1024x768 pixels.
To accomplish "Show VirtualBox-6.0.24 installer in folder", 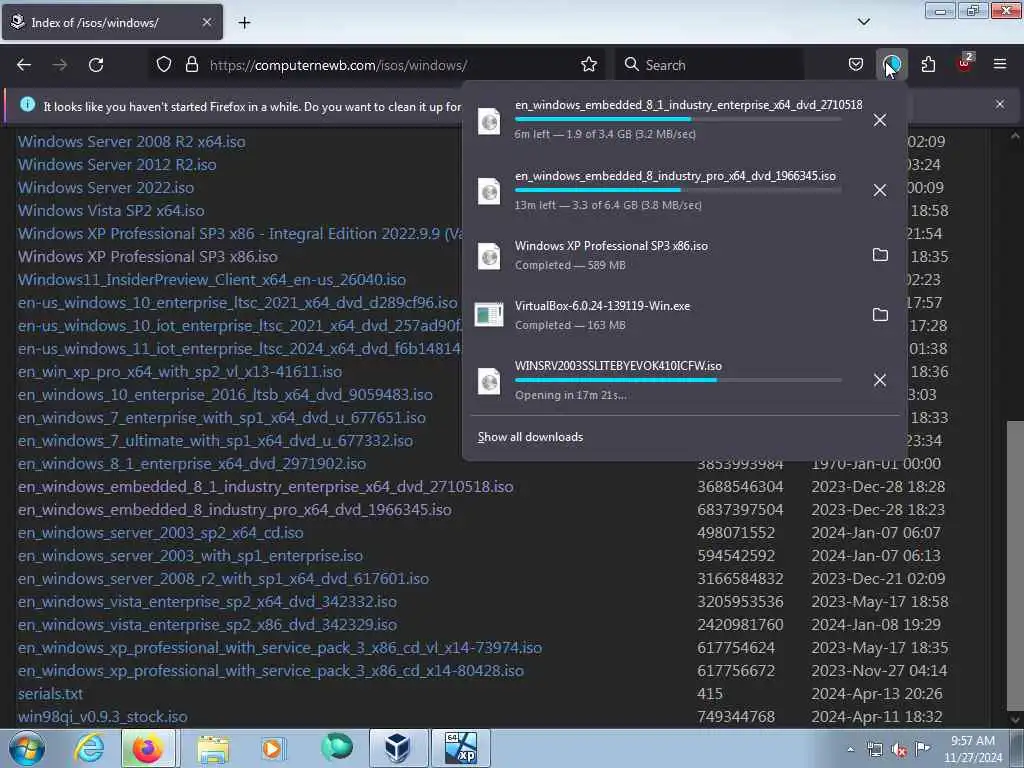I will pos(880,315).
